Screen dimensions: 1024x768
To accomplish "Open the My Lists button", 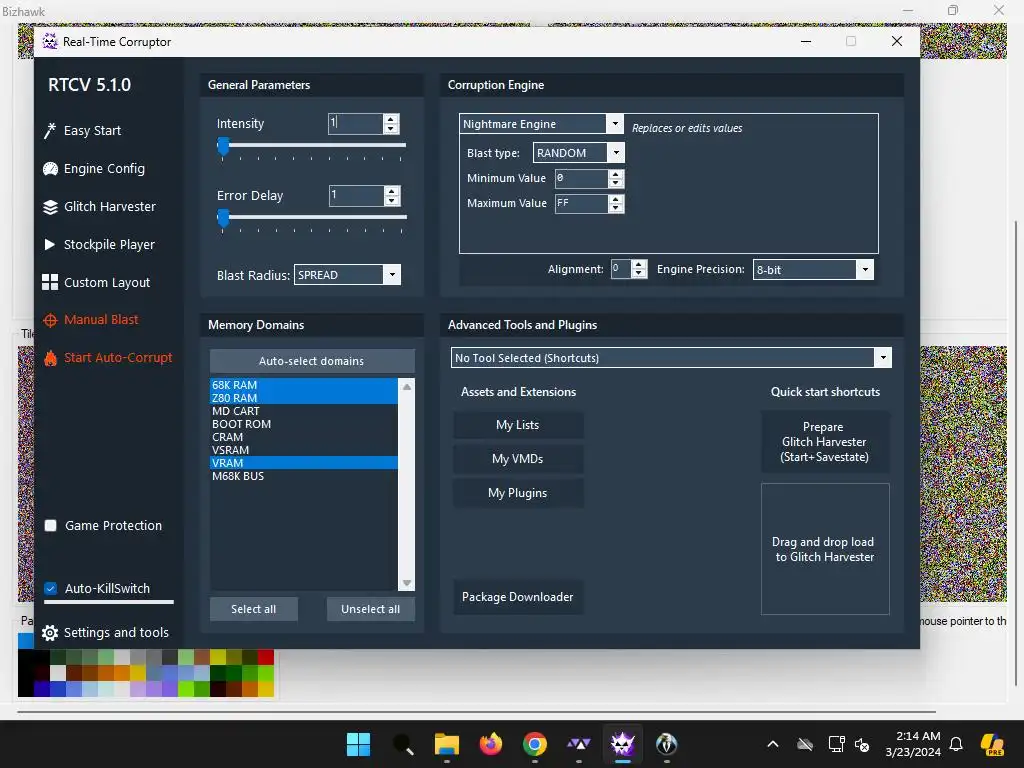I will click(518, 425).
